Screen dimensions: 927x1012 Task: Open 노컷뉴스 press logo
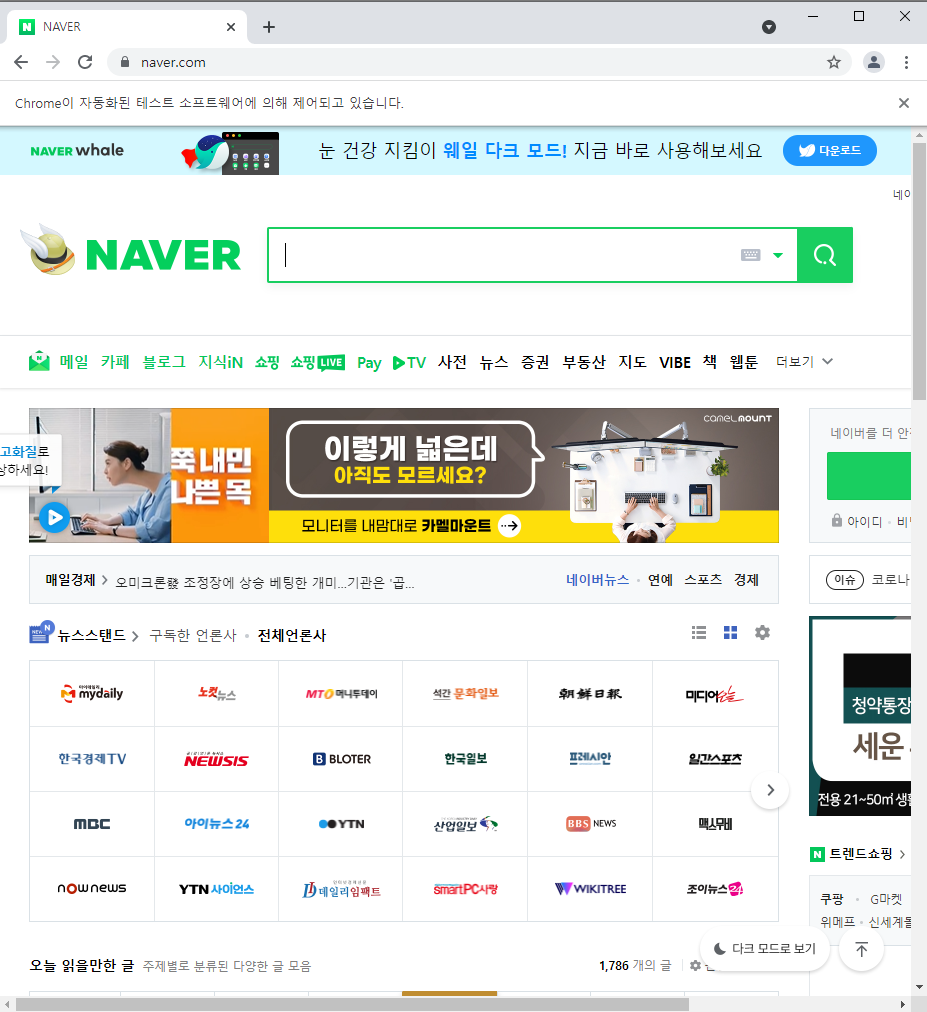pyautogui.click(x=216, y=694)
